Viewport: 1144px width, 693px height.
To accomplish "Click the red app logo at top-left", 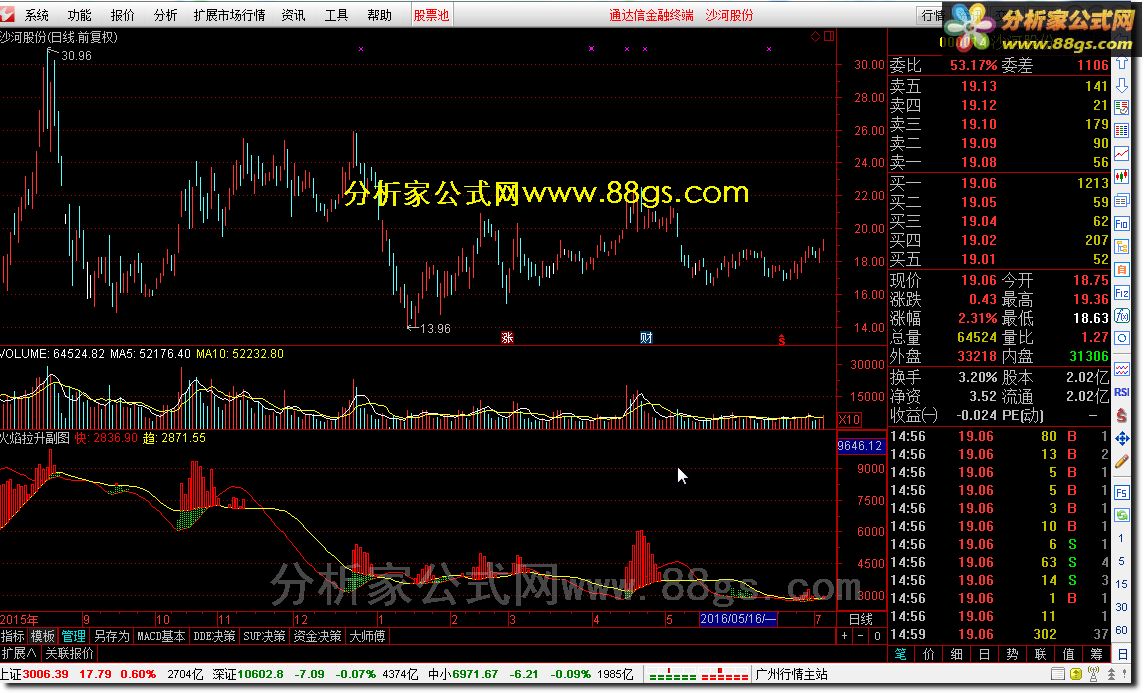I will coord(7,15).
